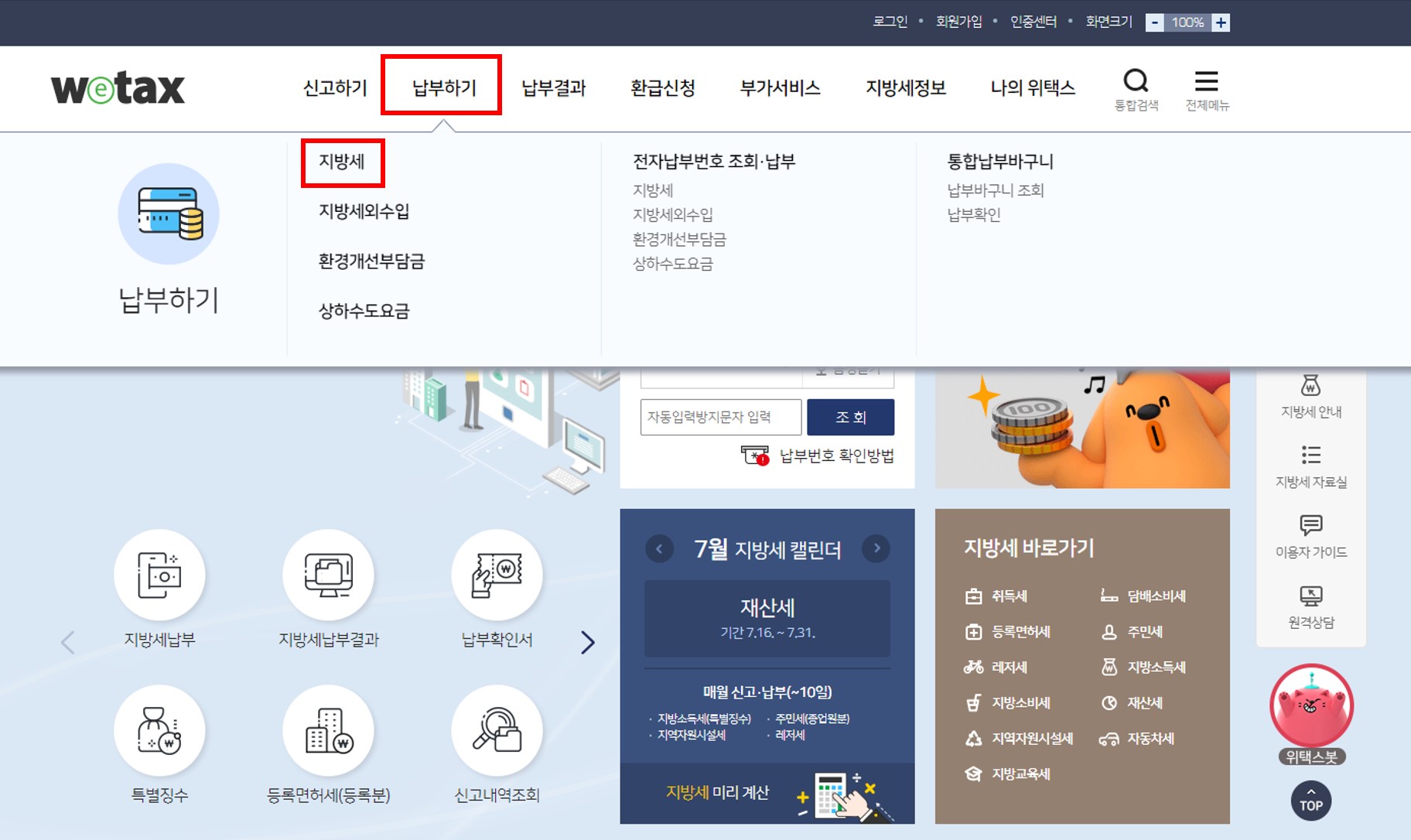Screen dimensions: 1411x840
Task: Open the 지방세 미리 계산 calculator banner
Action: pos(767,794)
